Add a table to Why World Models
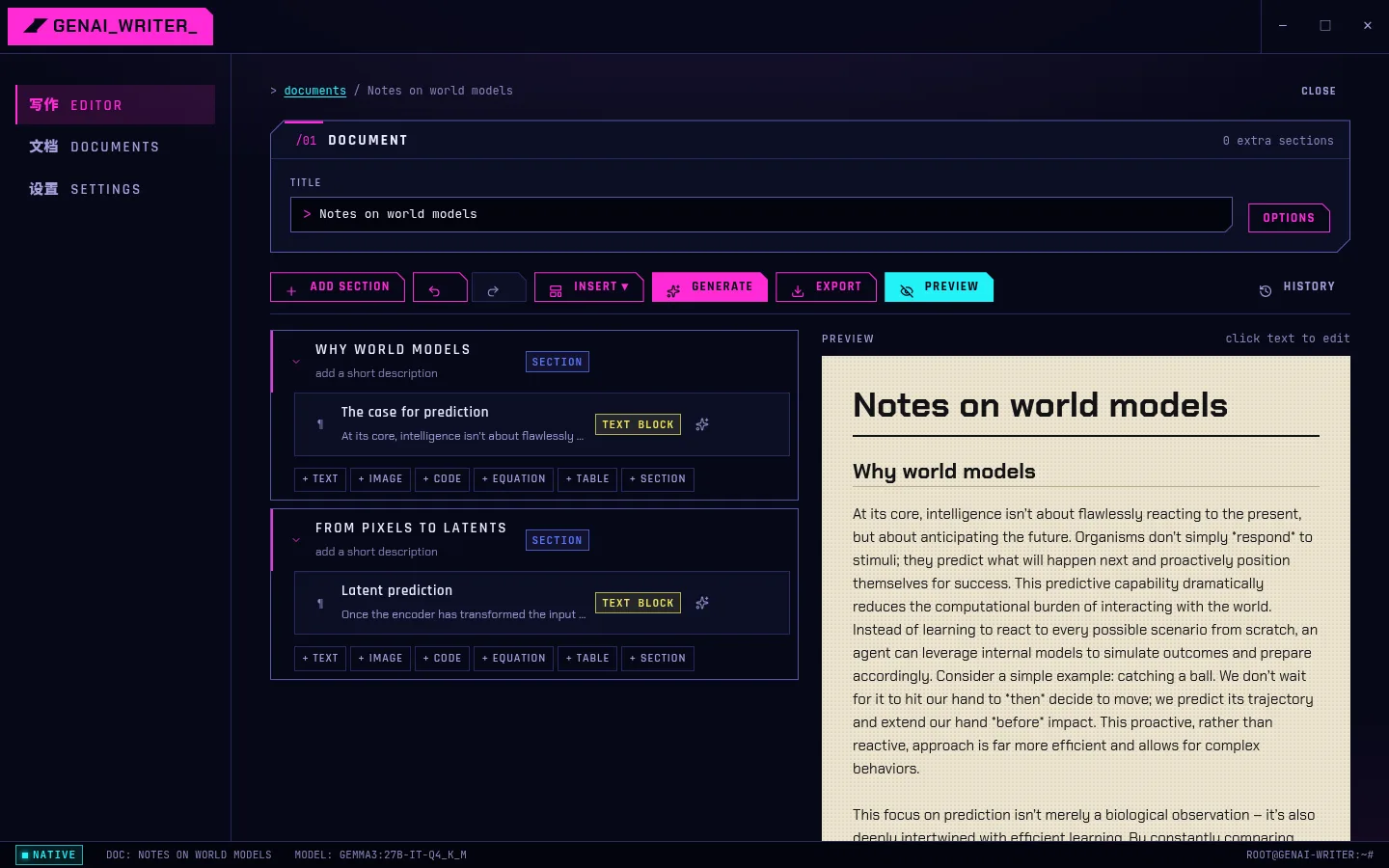The width and height of the screenshot is (1389, 868). click(x=587, y=479)
